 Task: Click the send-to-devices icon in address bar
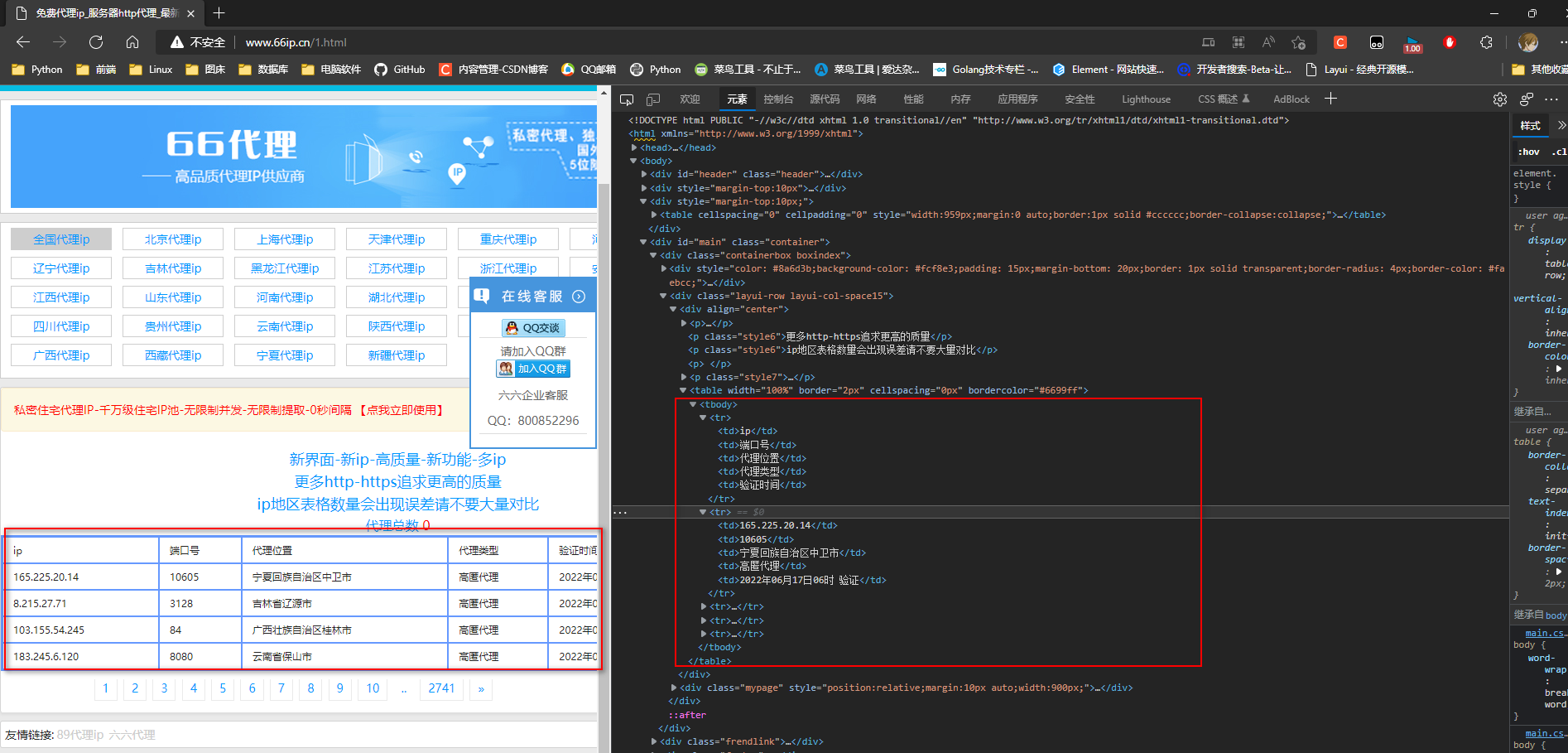(1209, 42)
